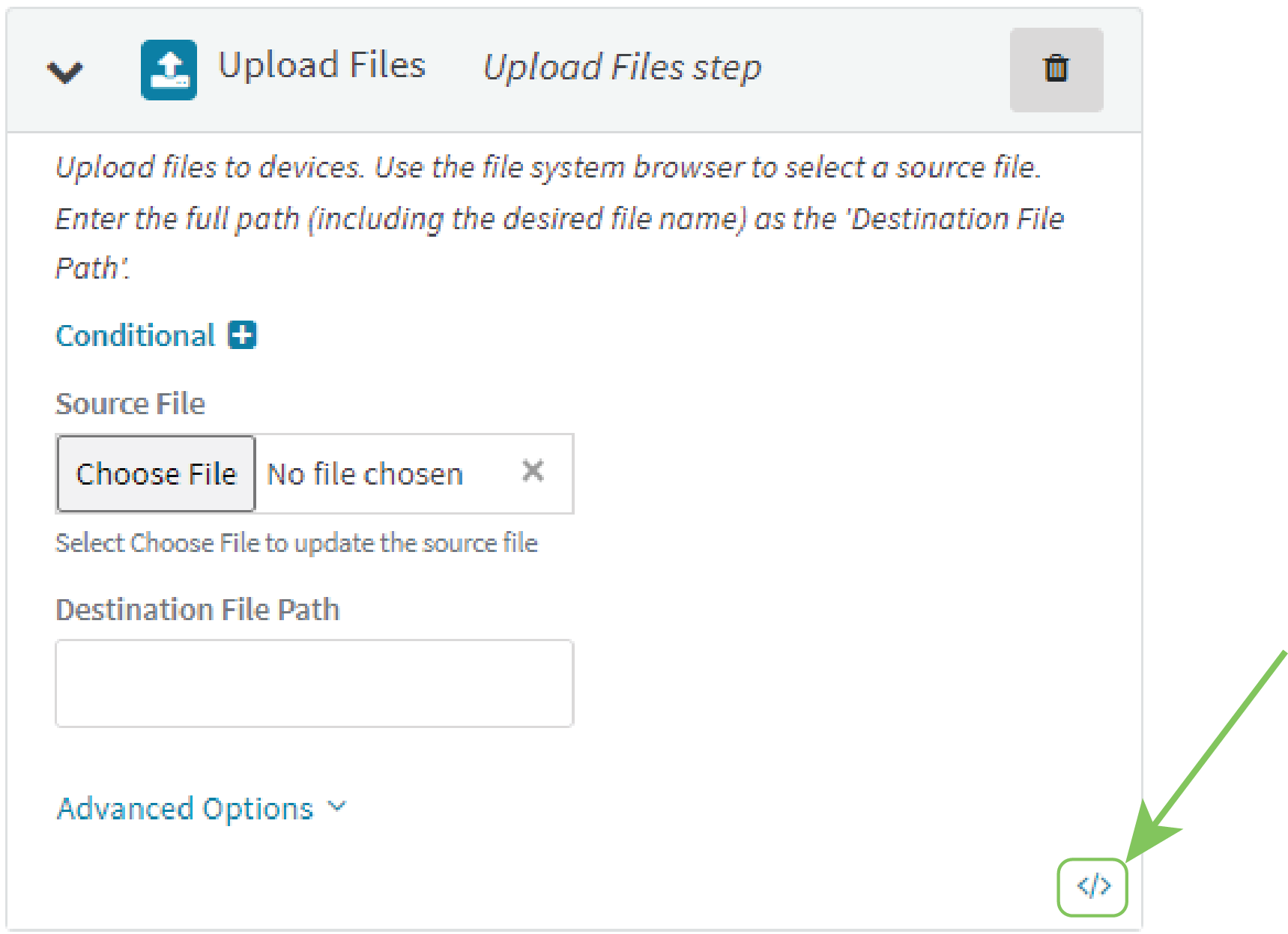The image size is (1288, 934).
Task: Open the Advanced Options link
Action: click(185, 809)
